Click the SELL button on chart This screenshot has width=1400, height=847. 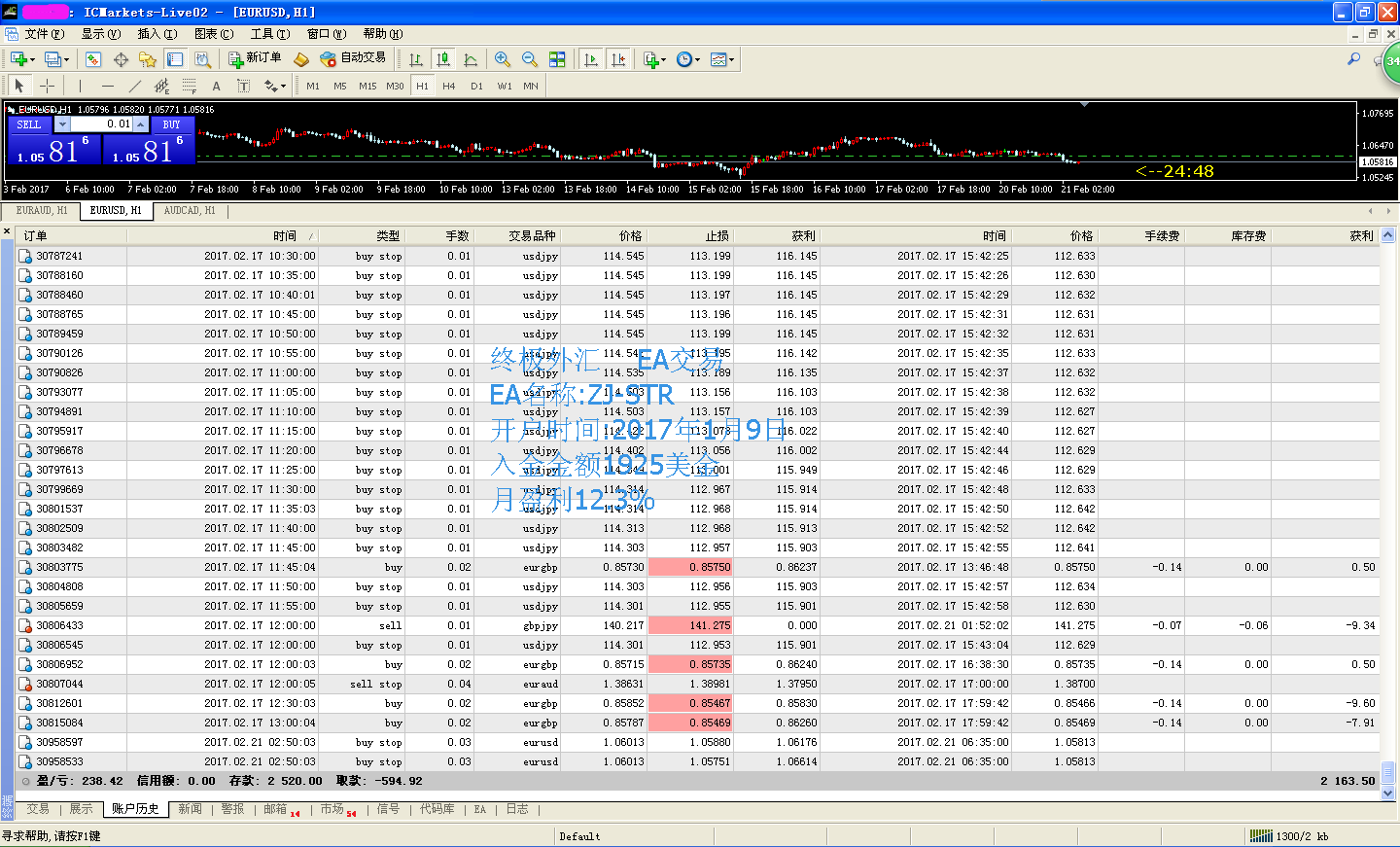click(29, 124)
